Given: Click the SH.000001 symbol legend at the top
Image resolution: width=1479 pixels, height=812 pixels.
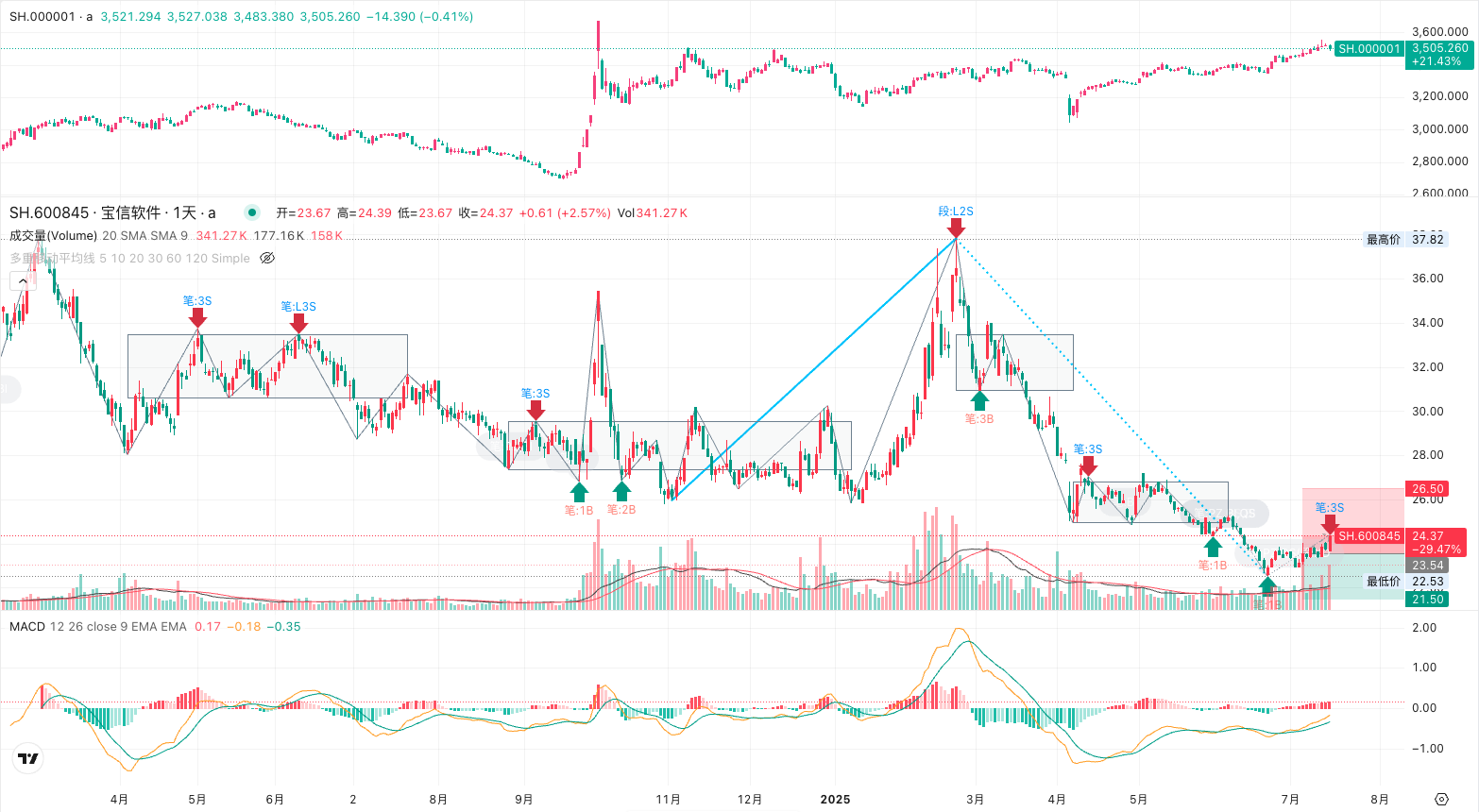Looking at the screenshot, I should [51, 16].
